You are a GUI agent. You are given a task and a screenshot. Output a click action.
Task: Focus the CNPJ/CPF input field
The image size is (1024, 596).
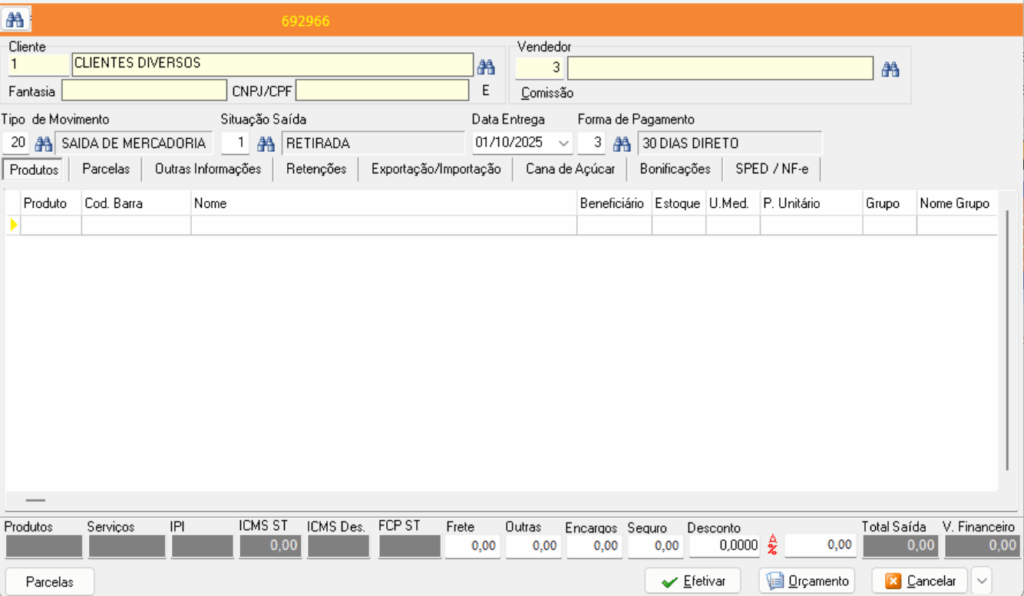pyautogui.click(x=382, y=91)
